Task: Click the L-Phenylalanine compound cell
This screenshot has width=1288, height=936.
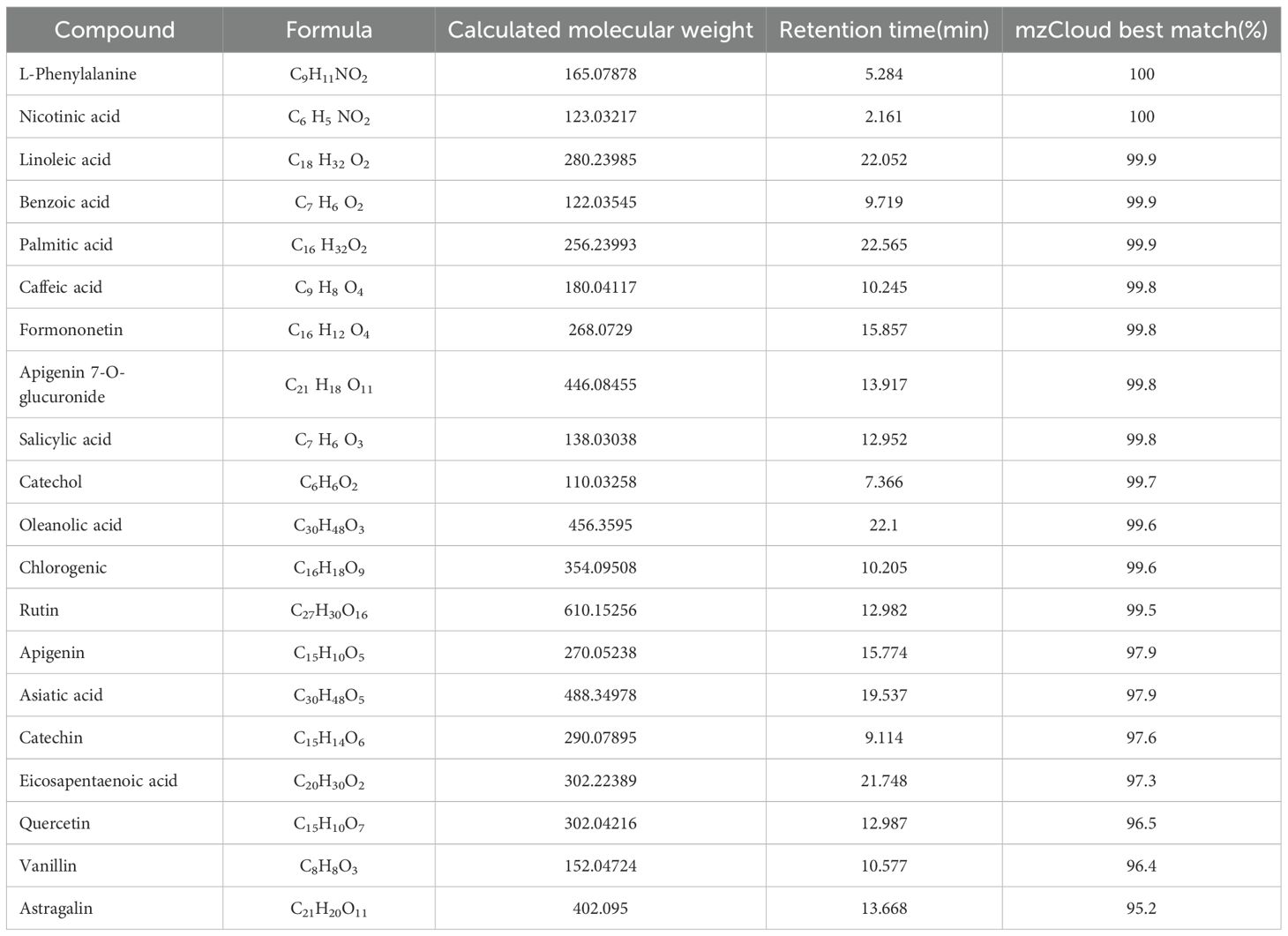Action: pyautogui.click(x=78, y=74)
